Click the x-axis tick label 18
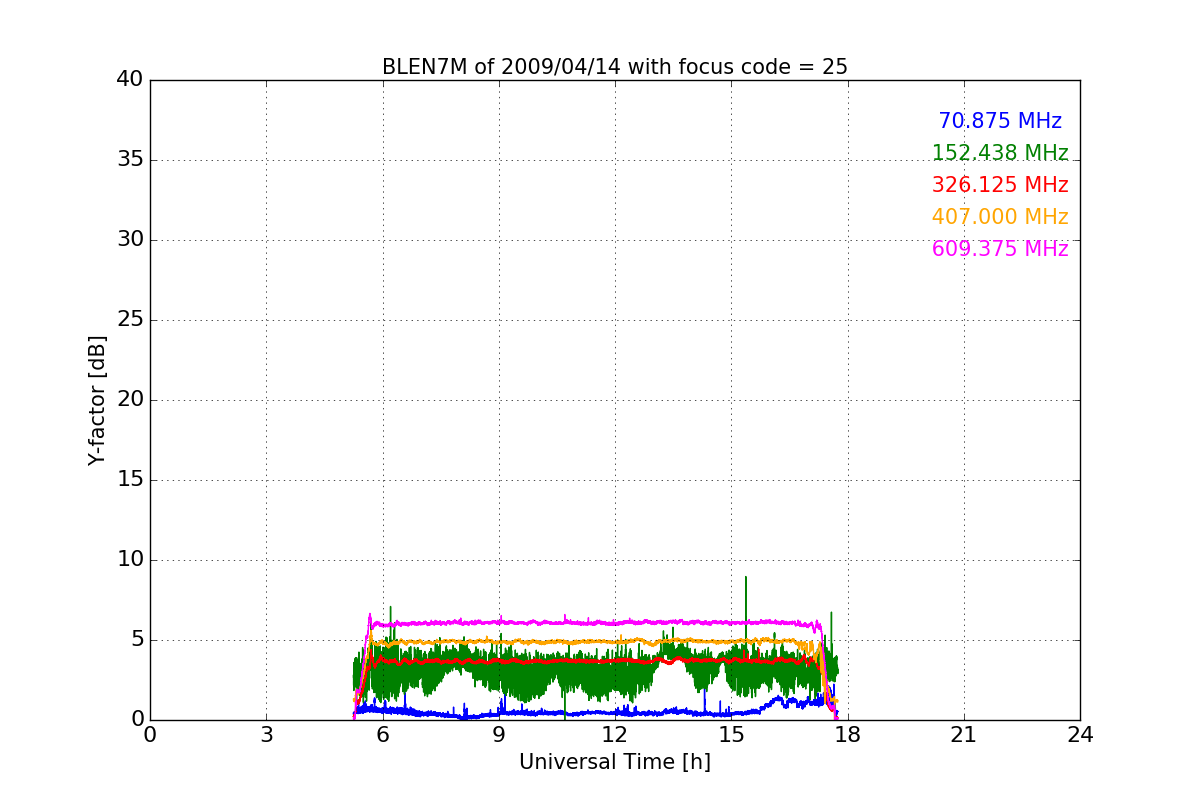The image size is (1200, 800). [x=848, y=735]
